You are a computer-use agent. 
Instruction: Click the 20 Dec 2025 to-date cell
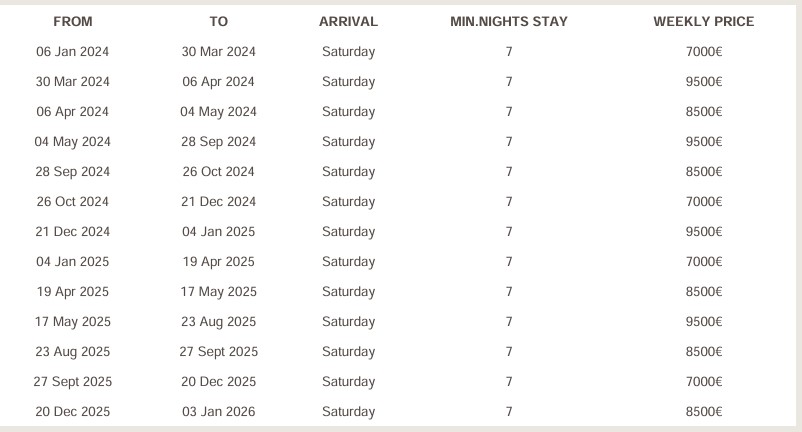(x=218, y=382)
